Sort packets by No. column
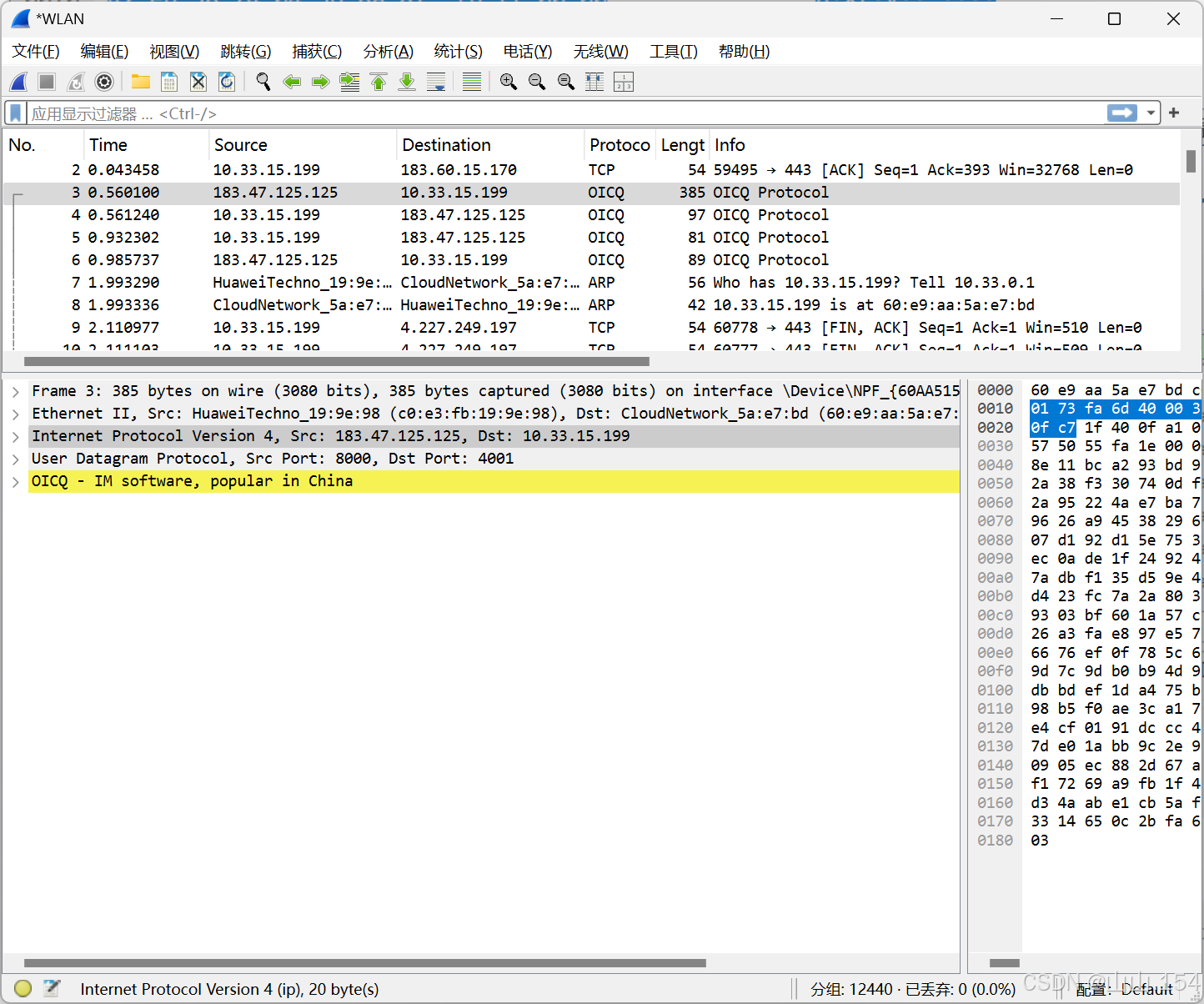 pyautogui.click(x=43, y=145)
